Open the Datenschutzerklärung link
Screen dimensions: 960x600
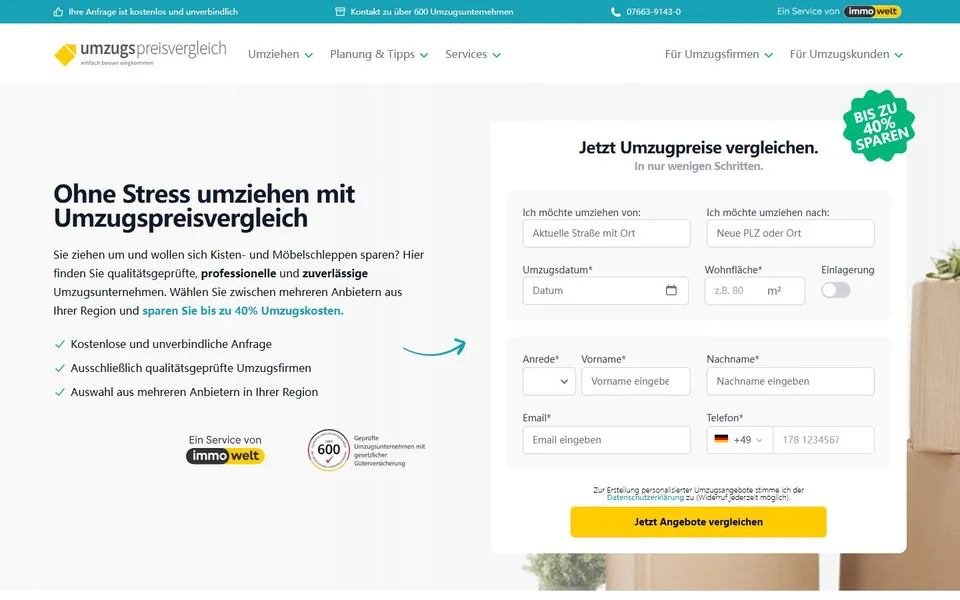[x=645, y=498]
